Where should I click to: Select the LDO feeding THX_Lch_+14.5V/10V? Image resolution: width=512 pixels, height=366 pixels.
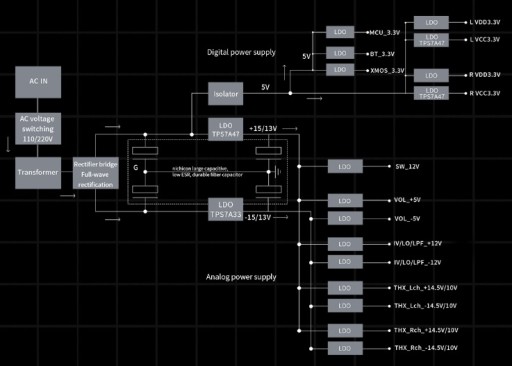(x=345, y=288)
